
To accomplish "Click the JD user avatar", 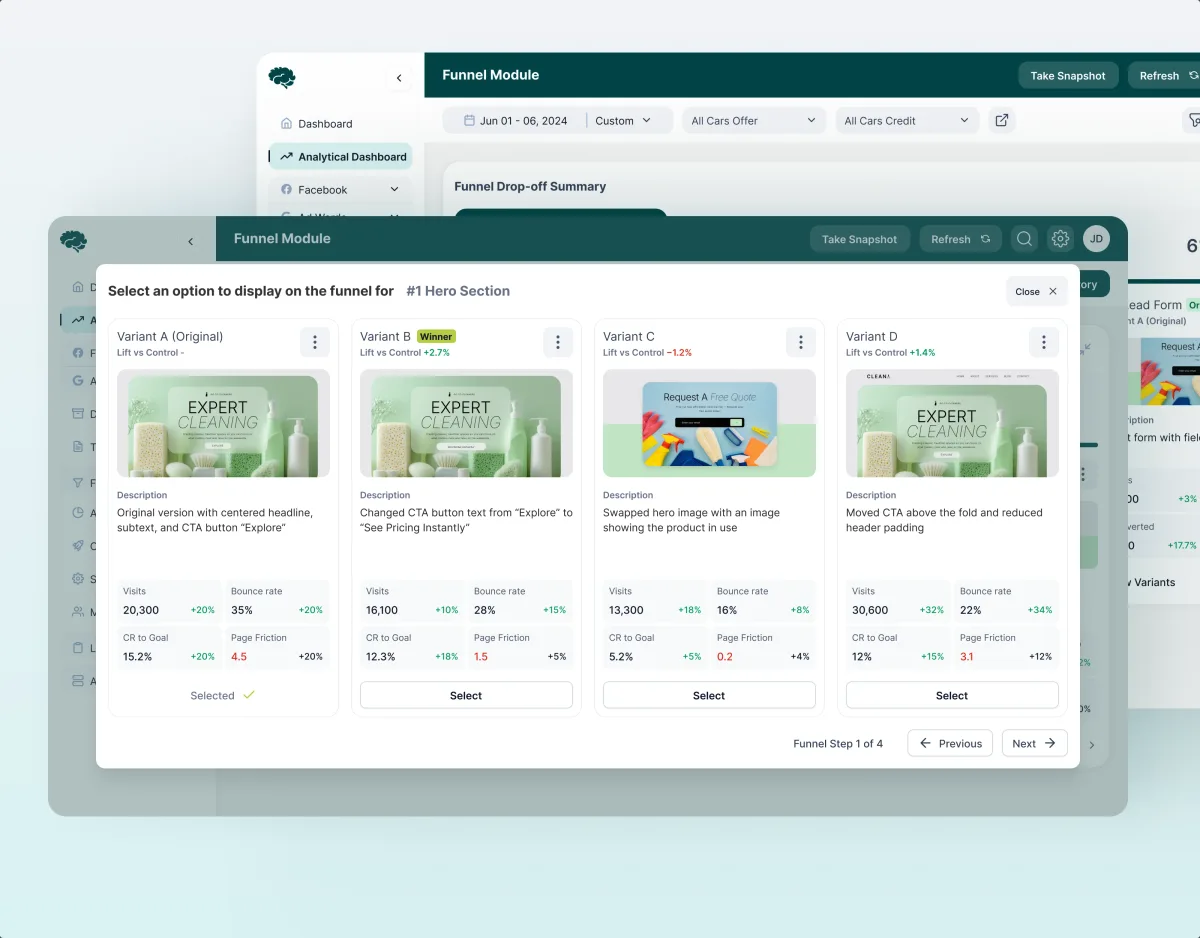I will 1096,239.
